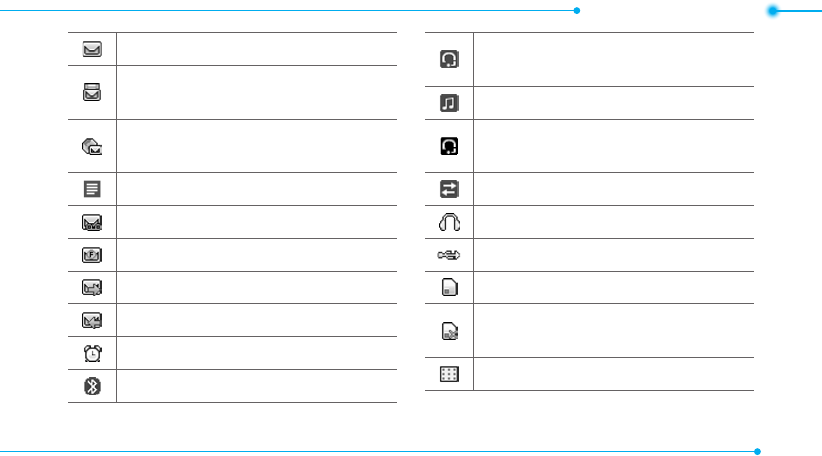Select the envelope with letter F icon
822x456 pixels.
92,255
